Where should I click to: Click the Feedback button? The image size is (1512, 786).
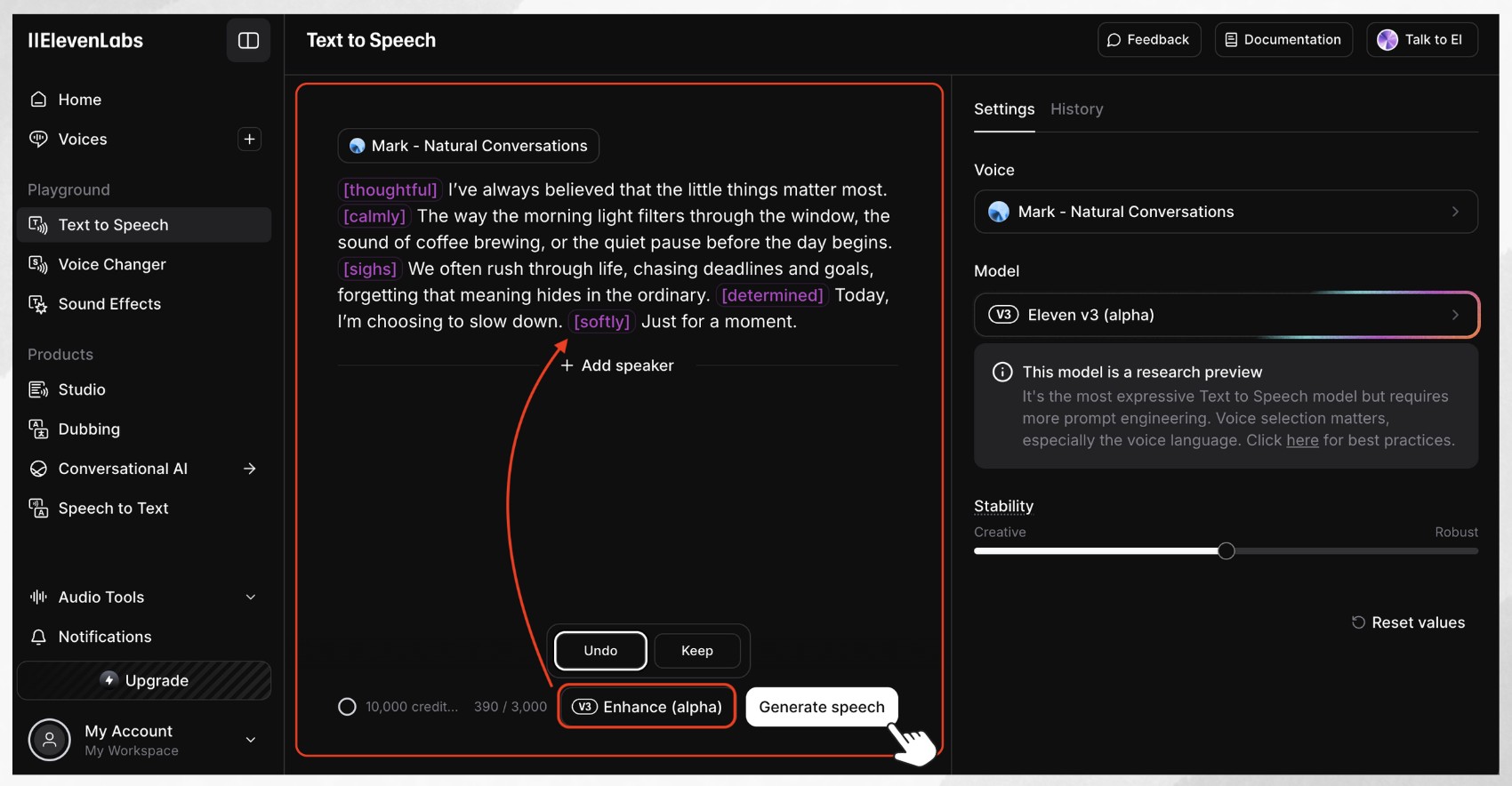click(1149, 40)
